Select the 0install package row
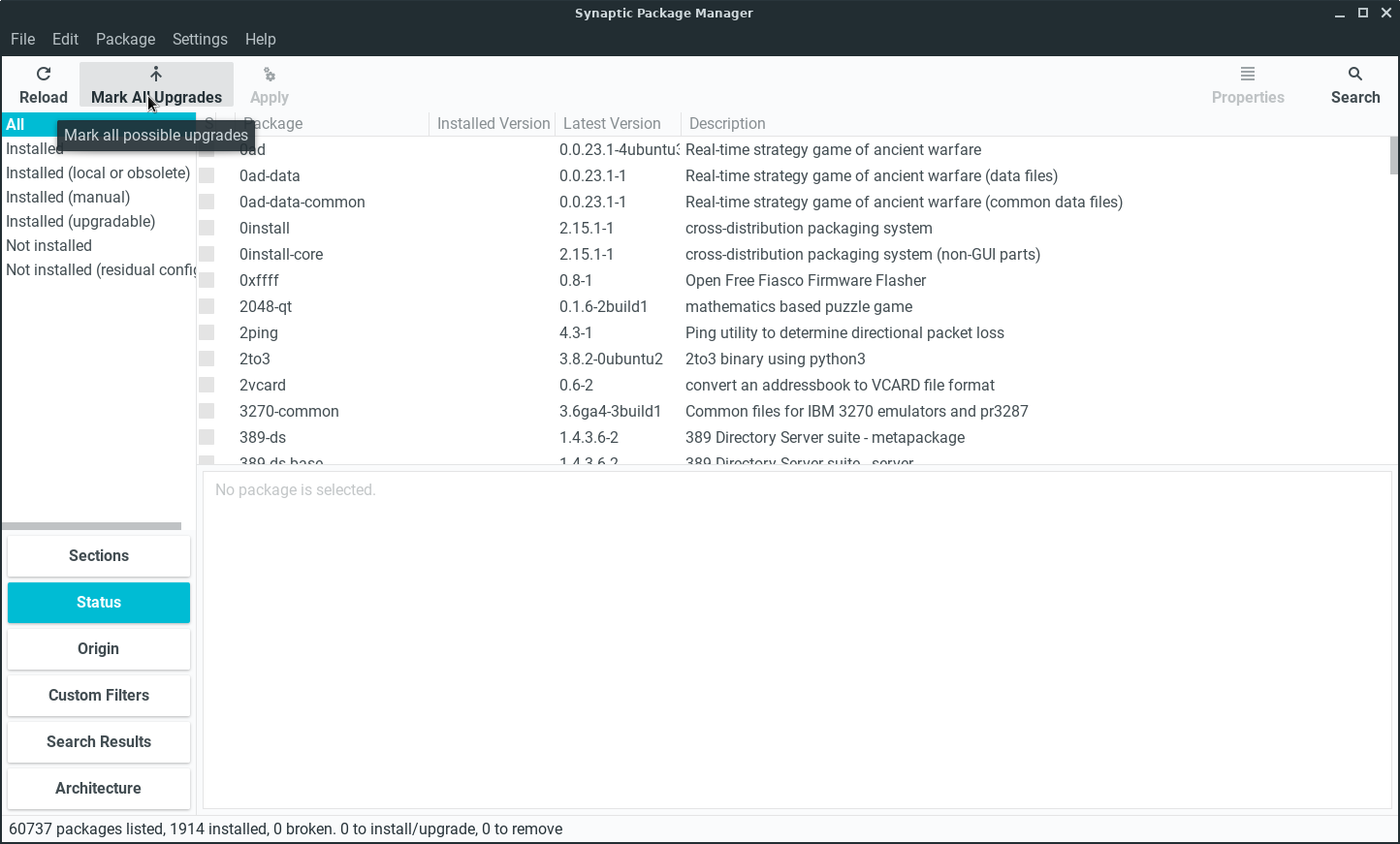1400x844 pixels. [x=794, y=228]
